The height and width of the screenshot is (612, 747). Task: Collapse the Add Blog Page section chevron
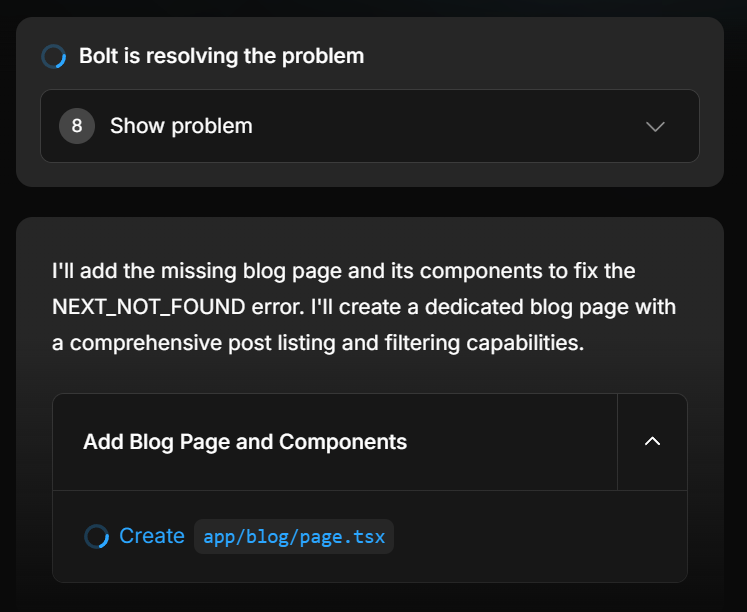[653, 441]
